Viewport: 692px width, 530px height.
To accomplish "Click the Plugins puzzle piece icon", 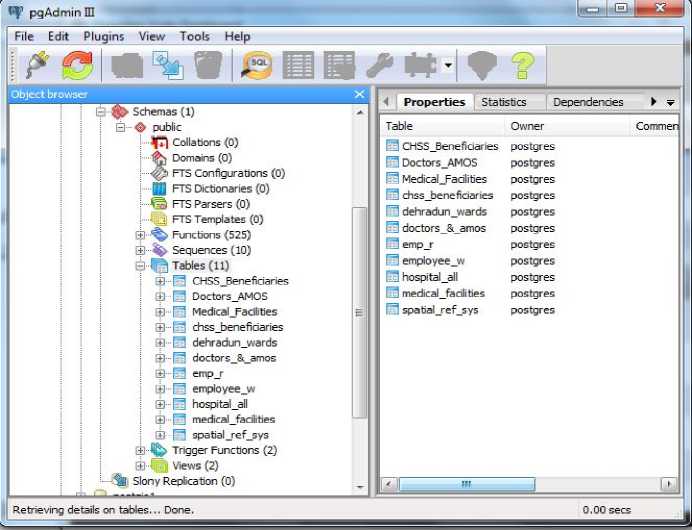I will 420,65.
